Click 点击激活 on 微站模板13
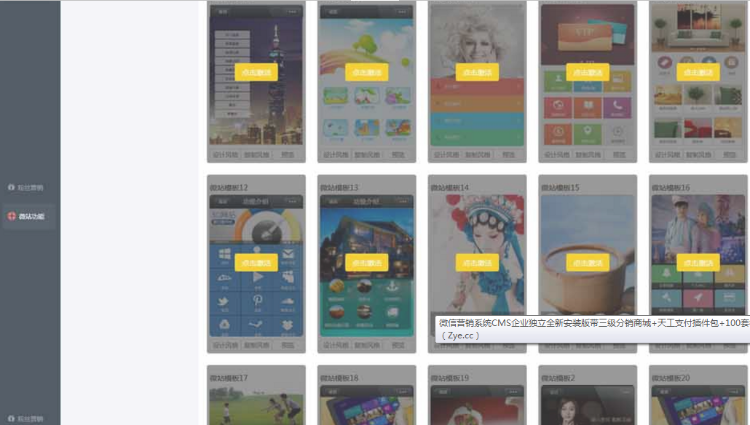The height and width of the screenshot is (425, 750). pyautogui.click(x=366, y=263)
